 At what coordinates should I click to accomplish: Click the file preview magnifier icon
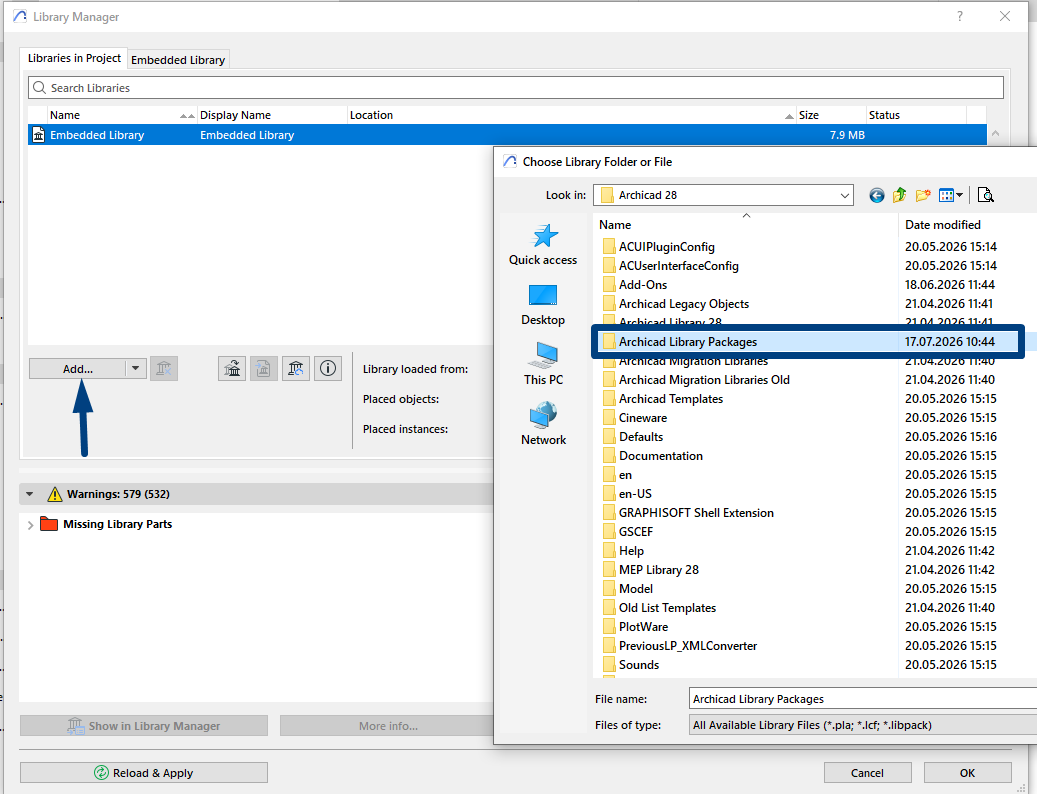click(x=985, y=195)
